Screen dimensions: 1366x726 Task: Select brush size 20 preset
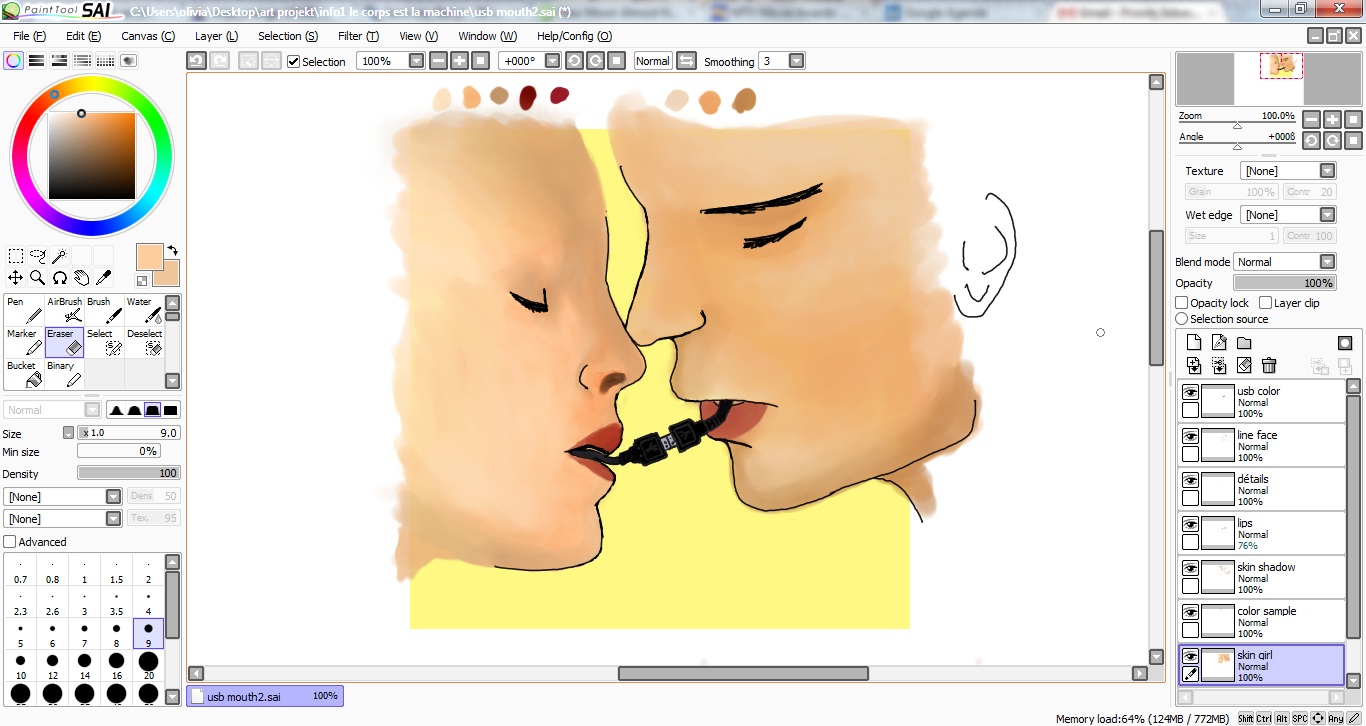pyautogui.click(x=148, y=665)
